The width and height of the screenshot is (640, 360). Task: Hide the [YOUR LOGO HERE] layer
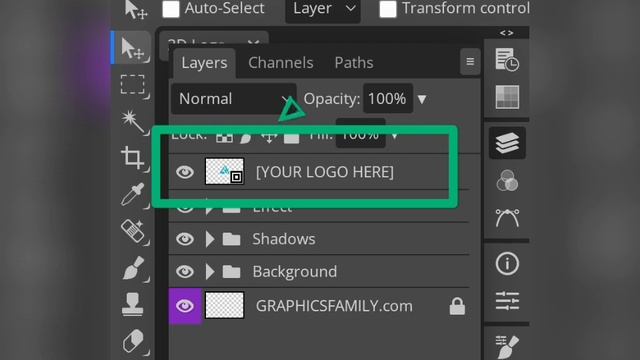click(x=185, y=172)
